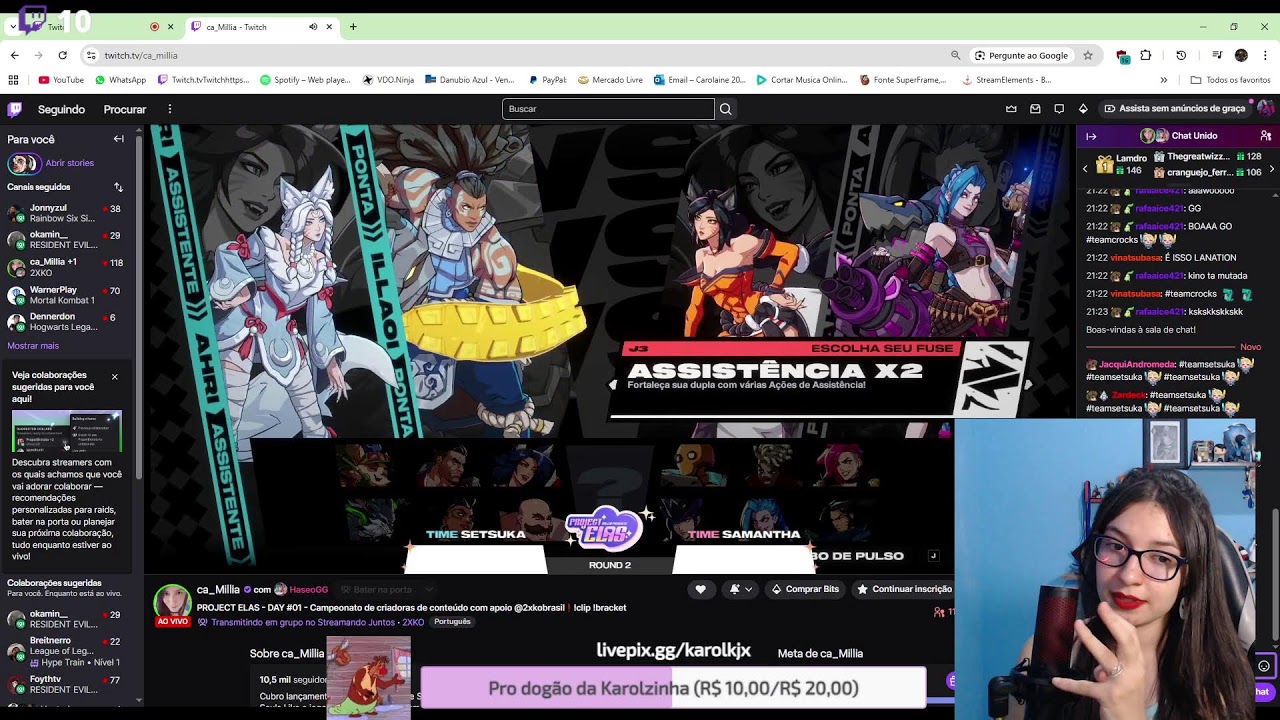Open the Chrome history clock icon
Image resolution: width=1280 pixels, height=720 pixels.
1181,55
